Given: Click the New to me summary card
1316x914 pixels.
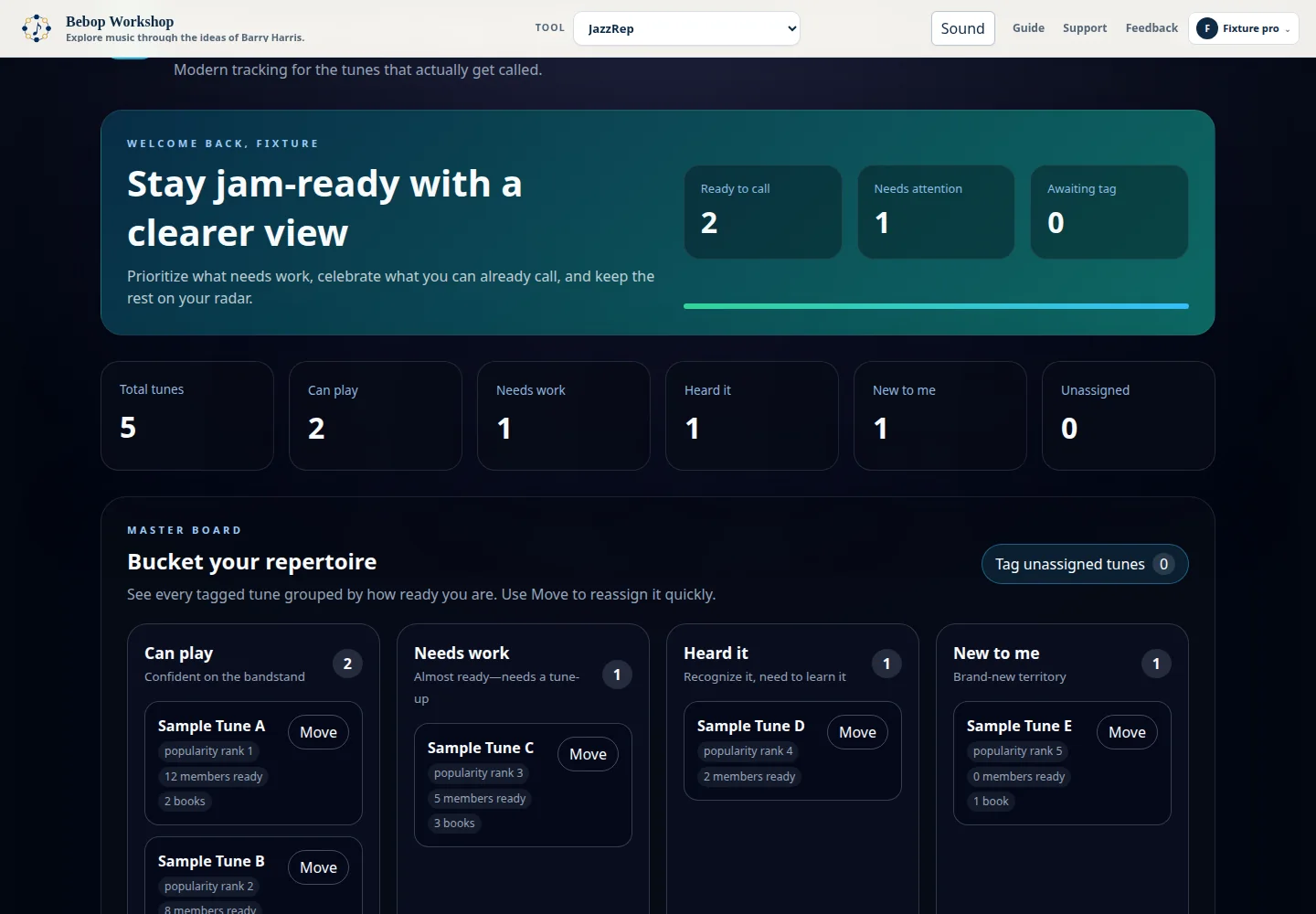Looking at the screenshot, I should point(940,416).
